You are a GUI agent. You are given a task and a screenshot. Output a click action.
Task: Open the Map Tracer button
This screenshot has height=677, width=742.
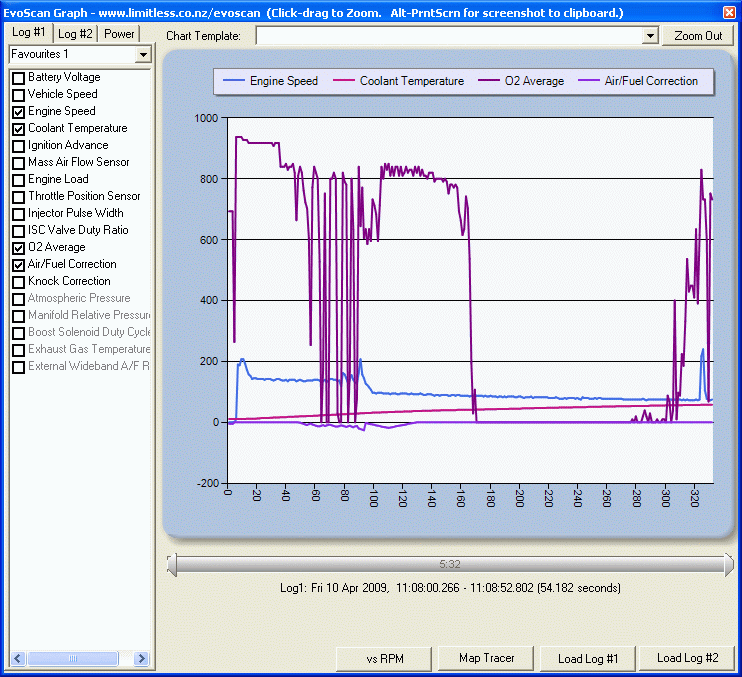point(486,659)
